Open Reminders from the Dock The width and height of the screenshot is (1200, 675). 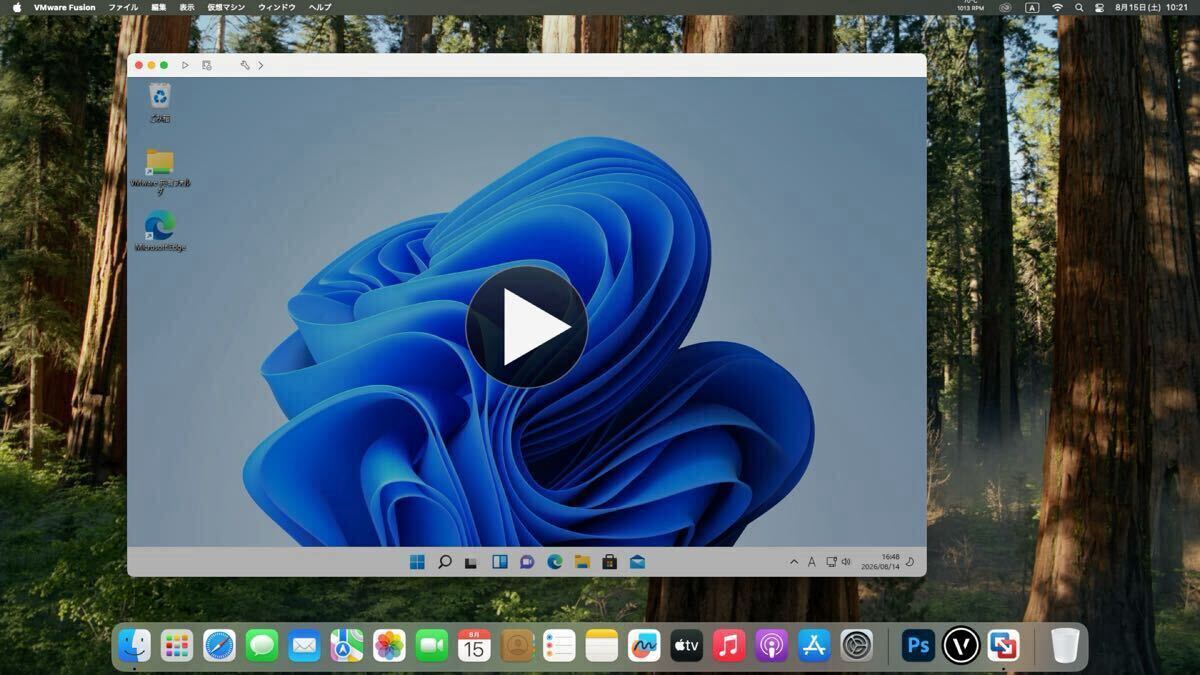(559, 645)
